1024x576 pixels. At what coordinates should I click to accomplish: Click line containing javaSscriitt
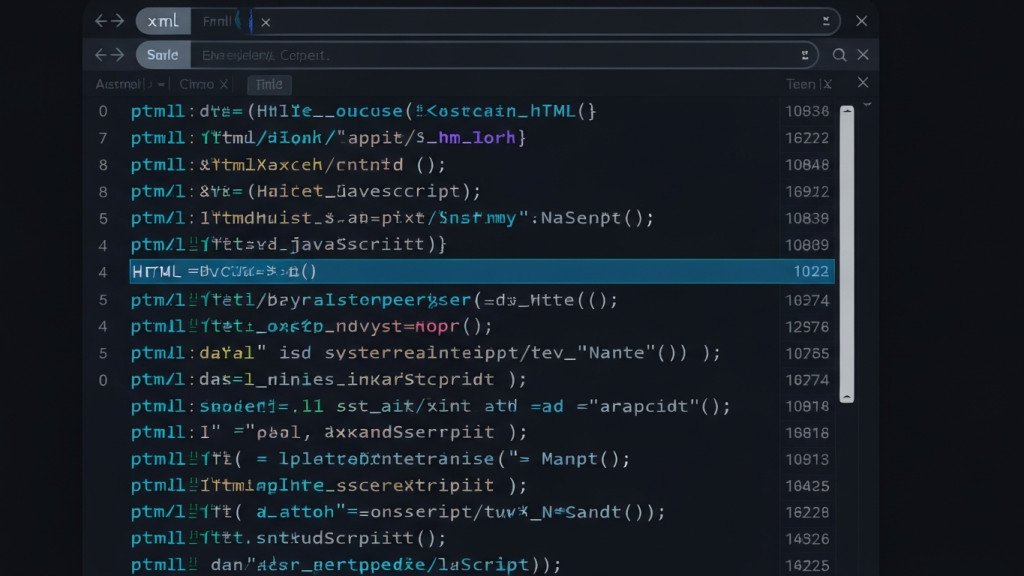pos(289,244)
